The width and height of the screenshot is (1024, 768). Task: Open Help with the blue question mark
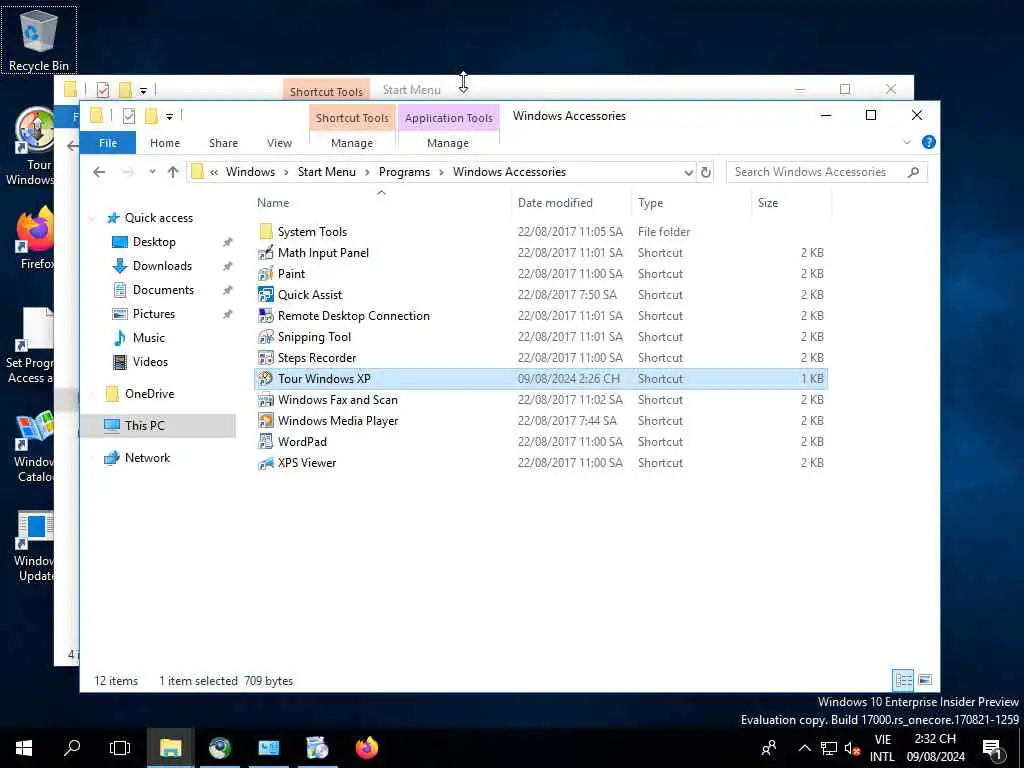(928, 142)
